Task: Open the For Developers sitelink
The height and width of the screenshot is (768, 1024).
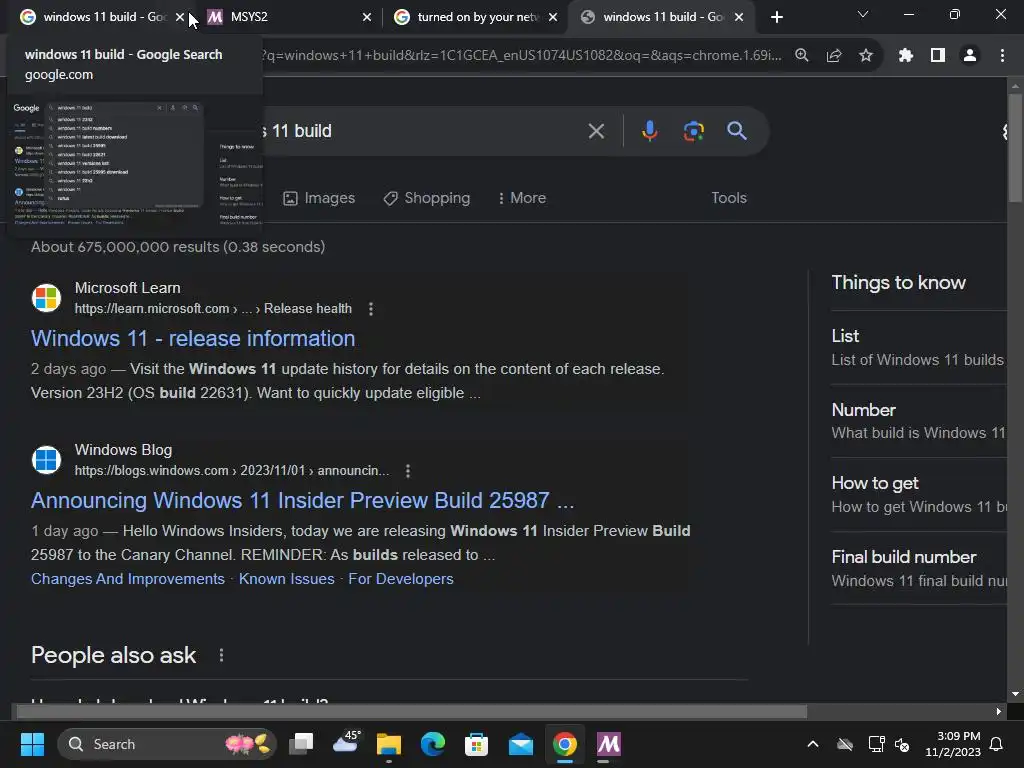Action: point(401,579)
